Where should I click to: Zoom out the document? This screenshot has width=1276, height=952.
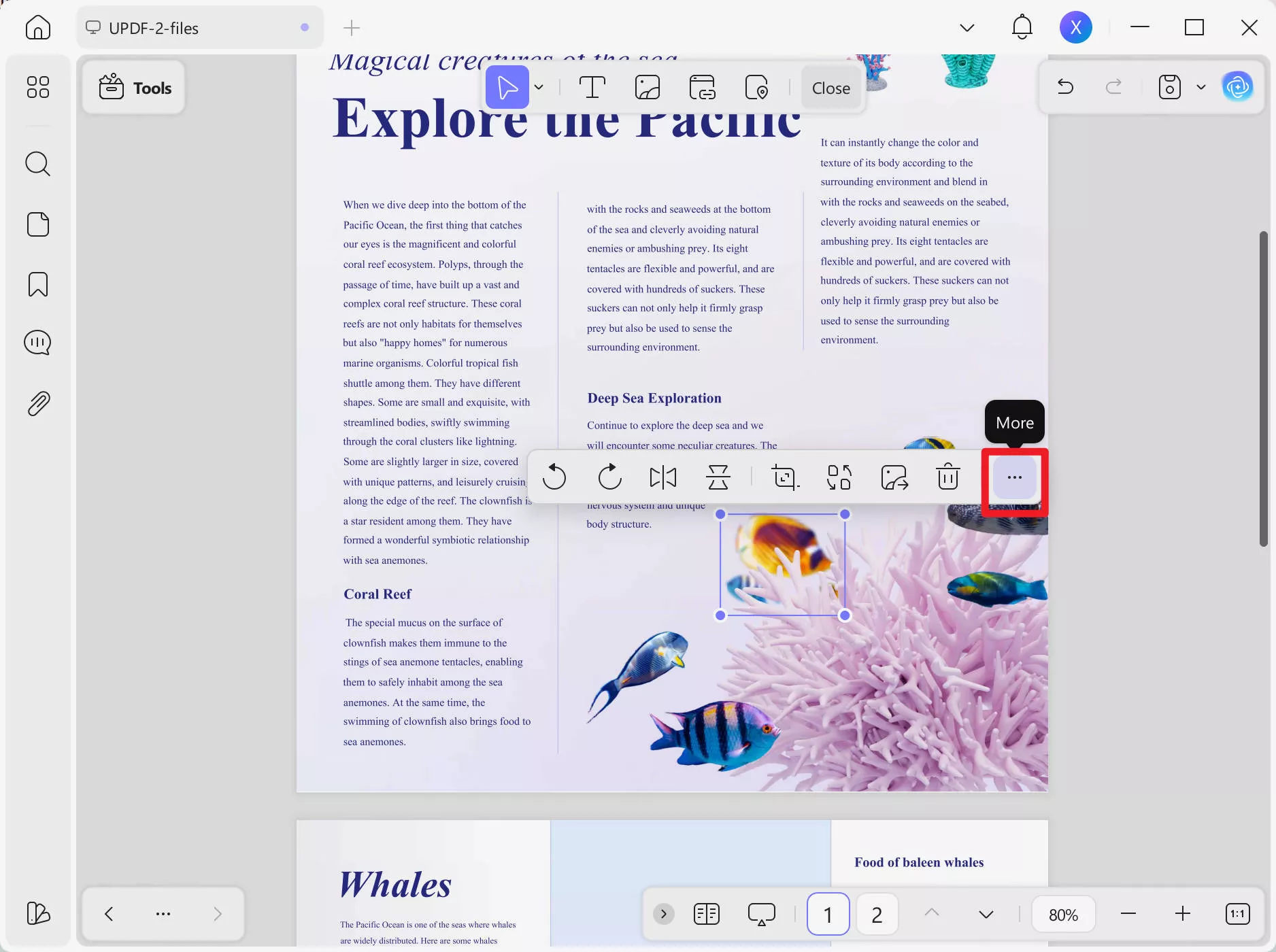(x=1128, y=914)
